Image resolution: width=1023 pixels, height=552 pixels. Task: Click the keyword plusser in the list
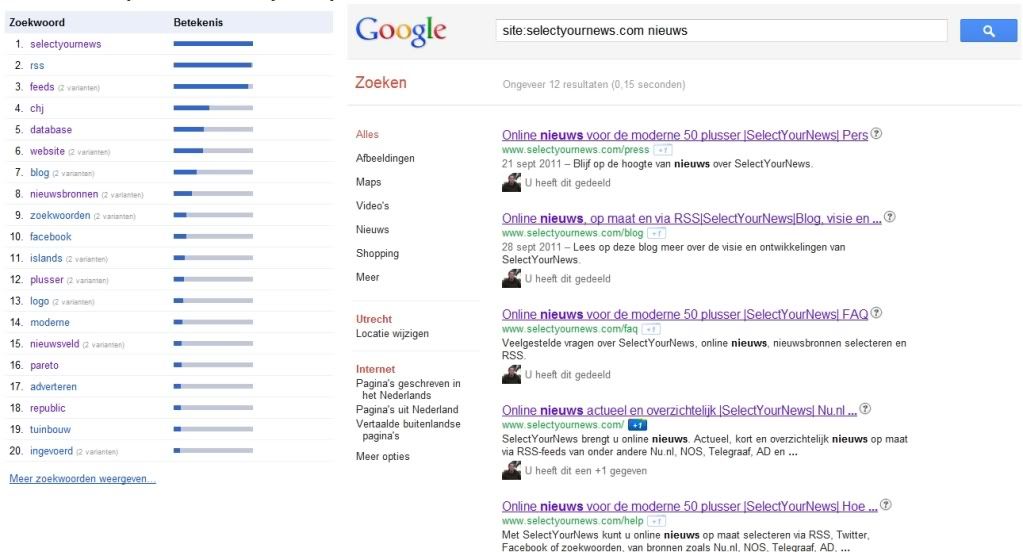(46, 280)
